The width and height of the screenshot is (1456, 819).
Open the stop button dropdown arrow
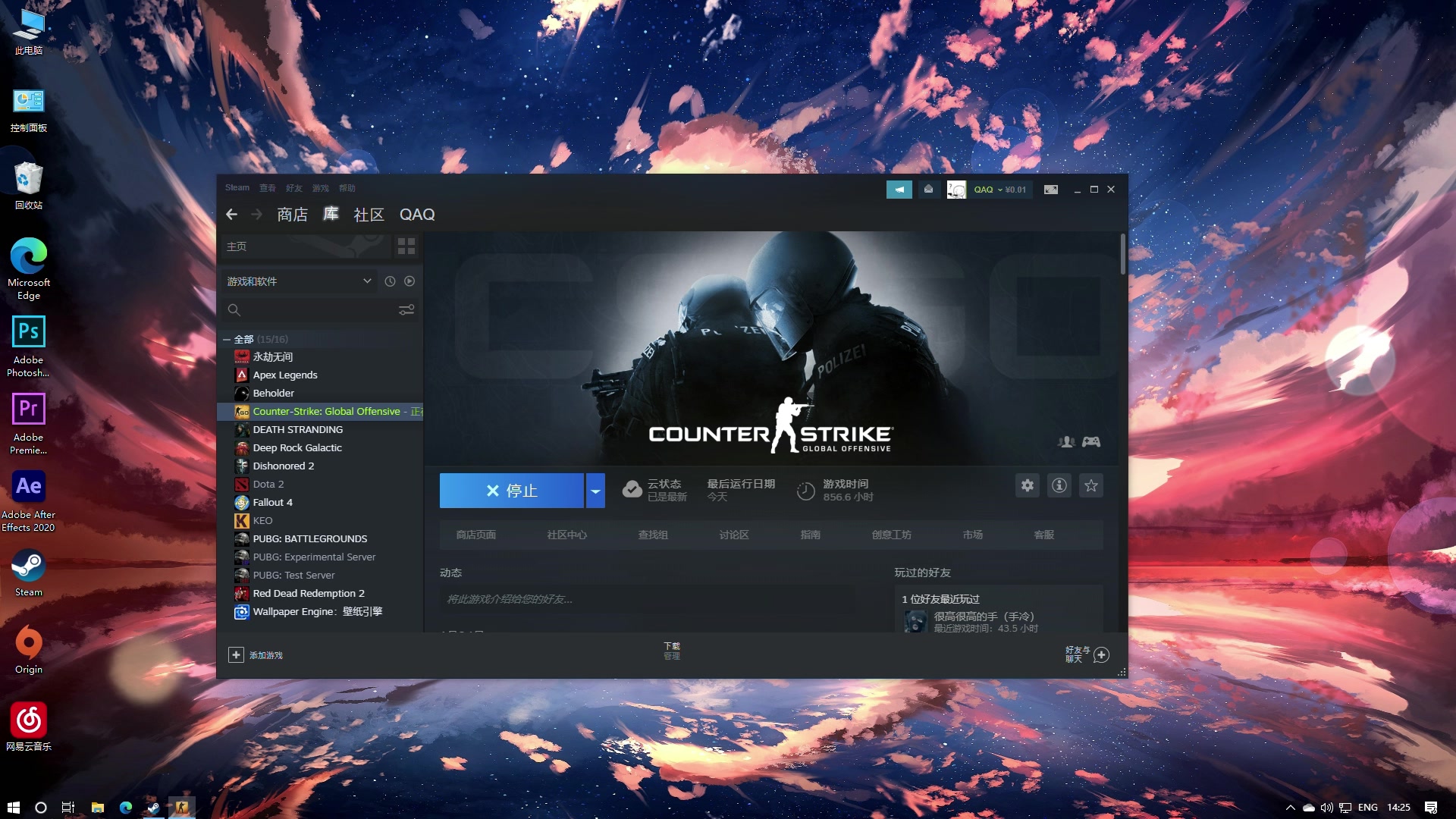click(595, 490)
